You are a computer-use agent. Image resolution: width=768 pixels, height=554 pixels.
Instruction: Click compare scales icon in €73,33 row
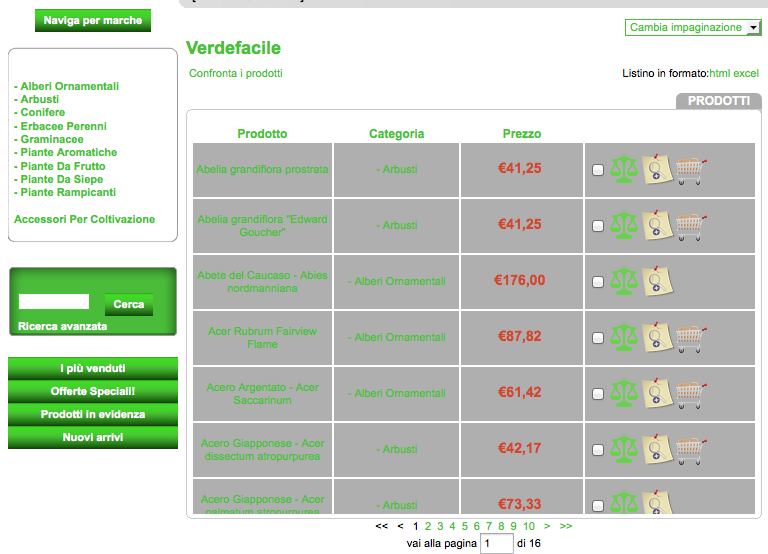tap(624, 503)
